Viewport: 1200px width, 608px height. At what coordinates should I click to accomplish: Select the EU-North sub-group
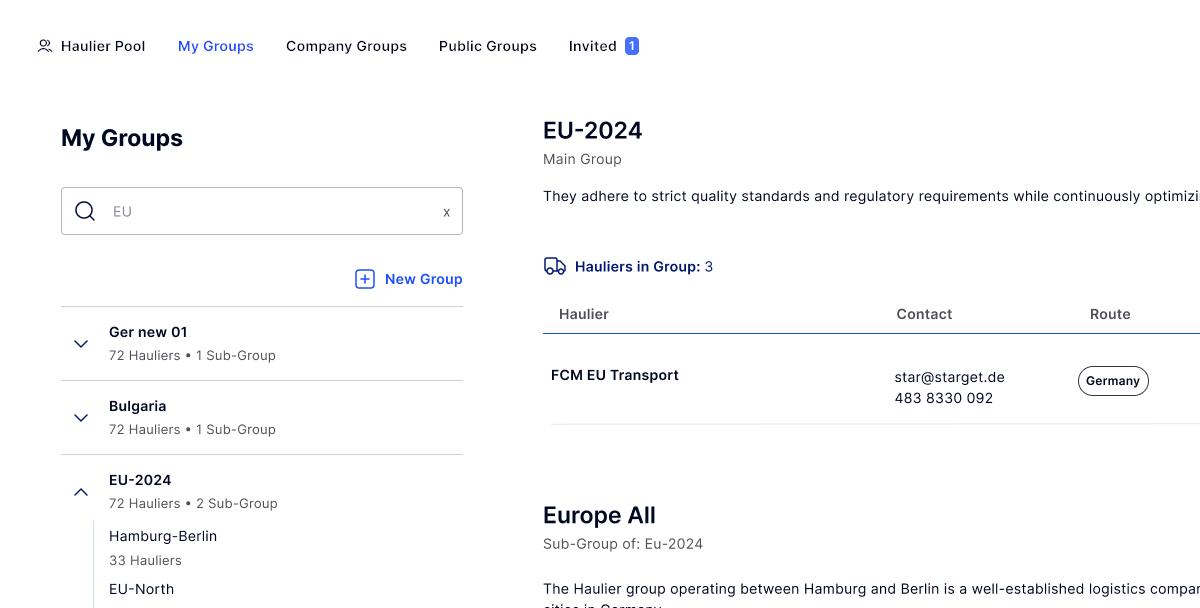point(141,589)
